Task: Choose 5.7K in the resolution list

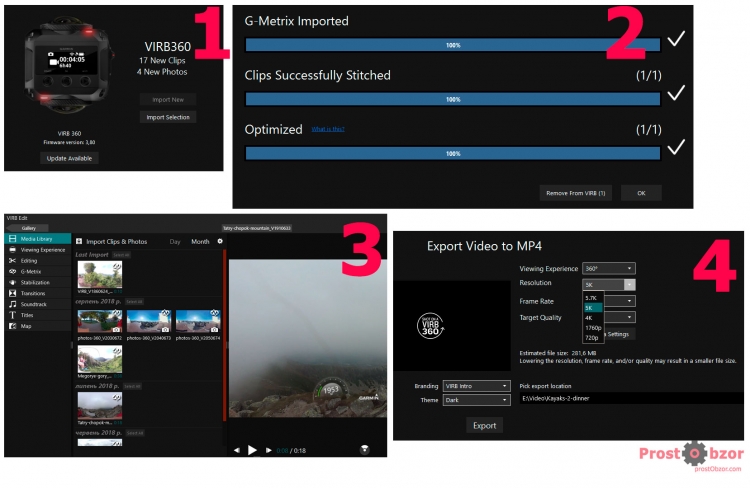Action: 593,298
